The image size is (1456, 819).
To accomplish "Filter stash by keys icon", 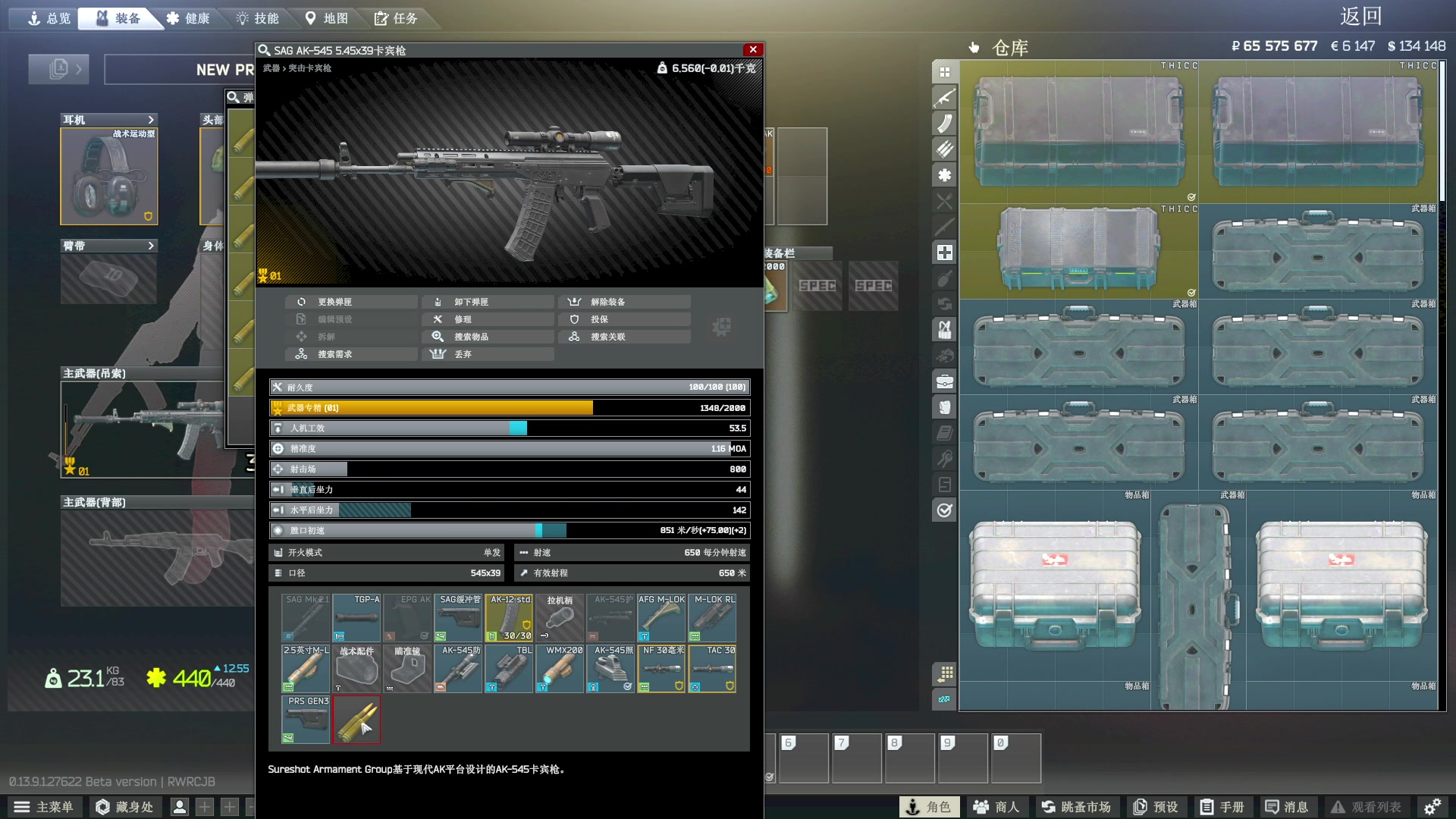I will 944,459.
